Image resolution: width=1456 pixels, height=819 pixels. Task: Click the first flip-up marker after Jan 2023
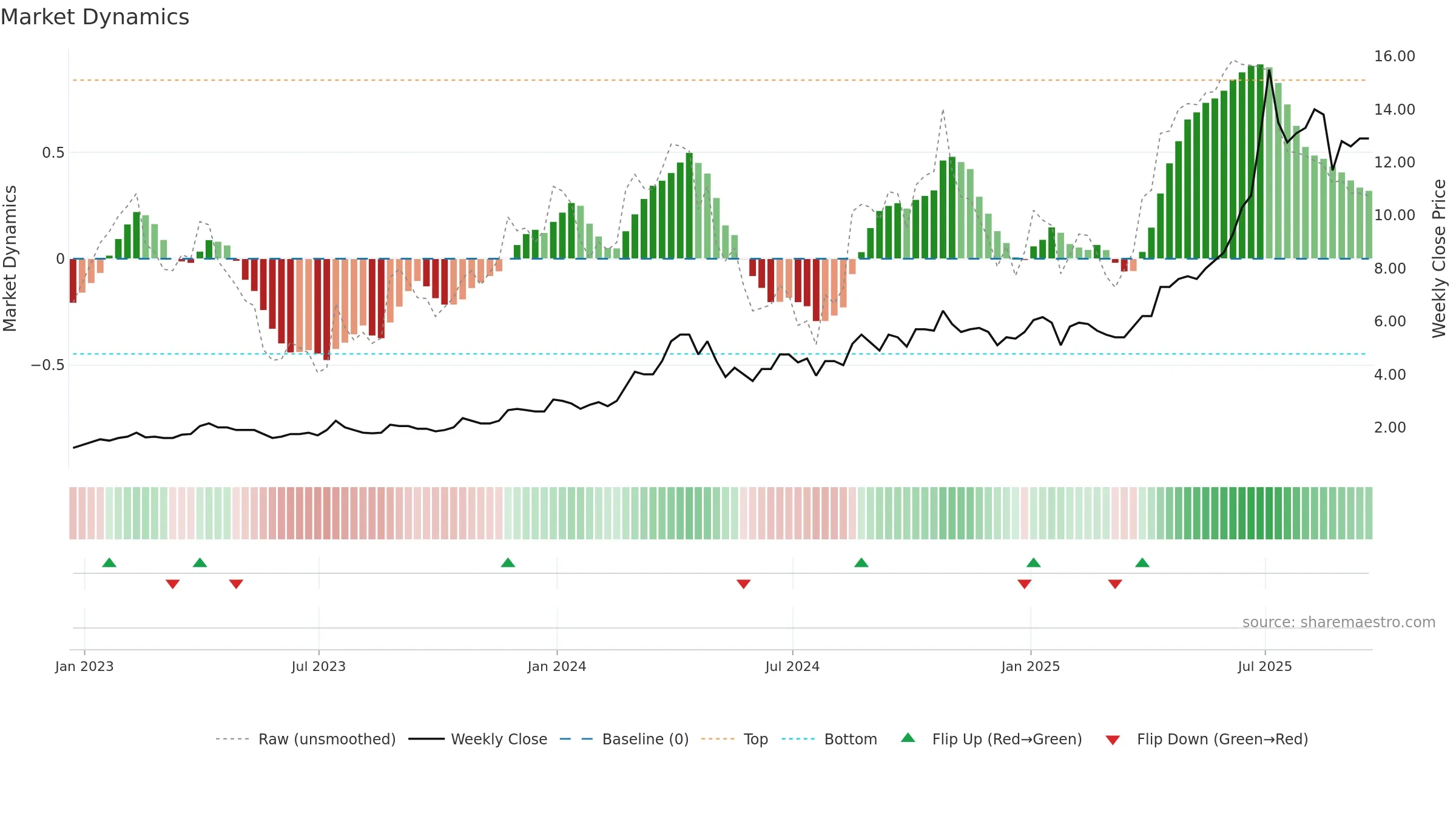click(109, 562)
